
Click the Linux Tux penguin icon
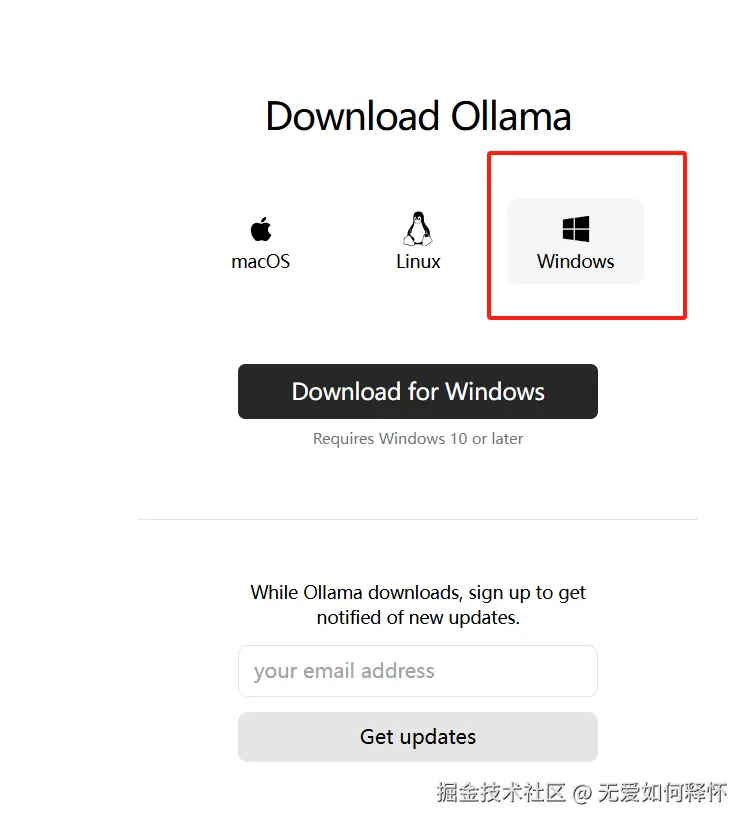click(x=418, y=228)
